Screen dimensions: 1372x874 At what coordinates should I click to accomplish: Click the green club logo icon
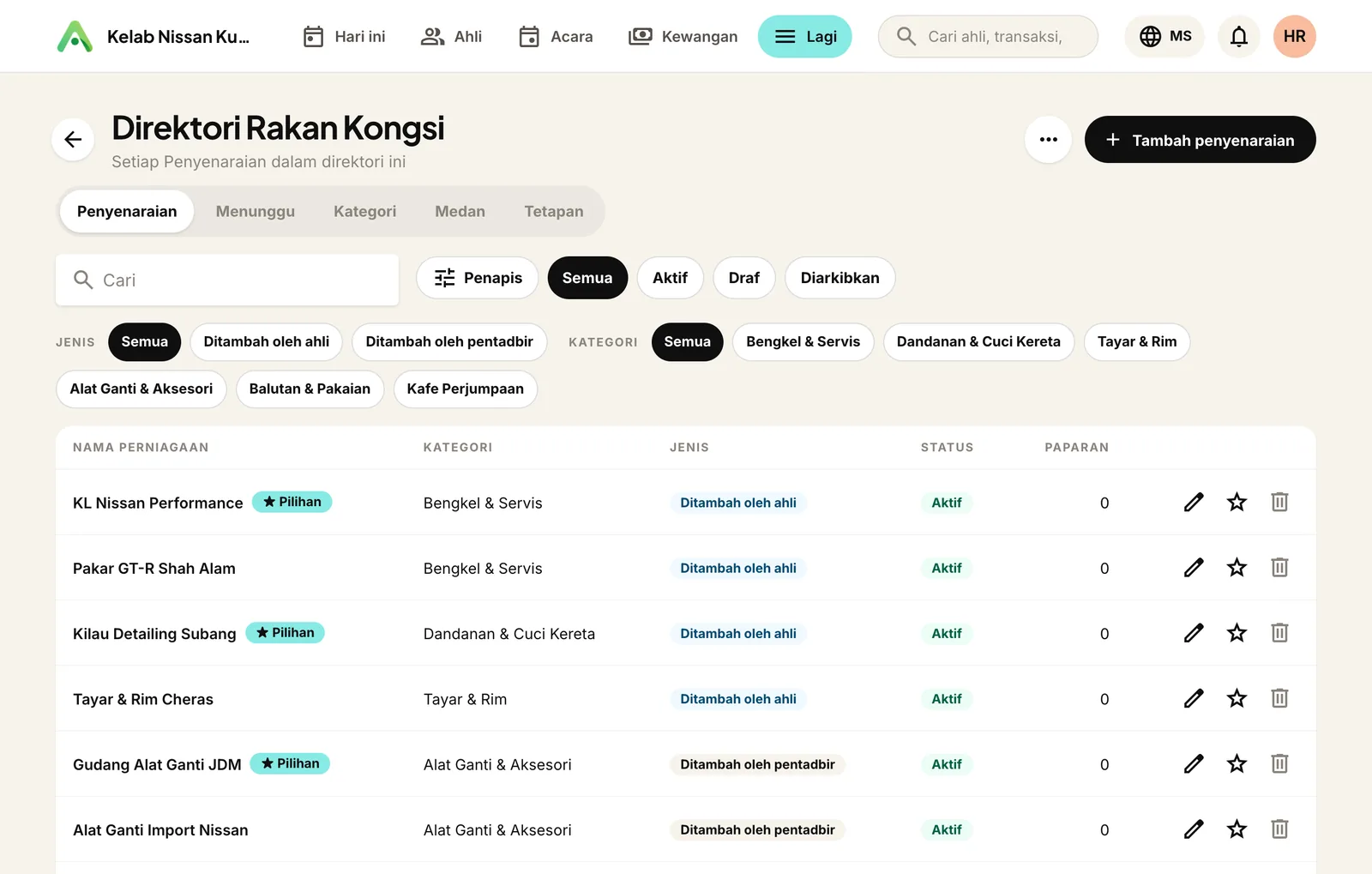75,36
